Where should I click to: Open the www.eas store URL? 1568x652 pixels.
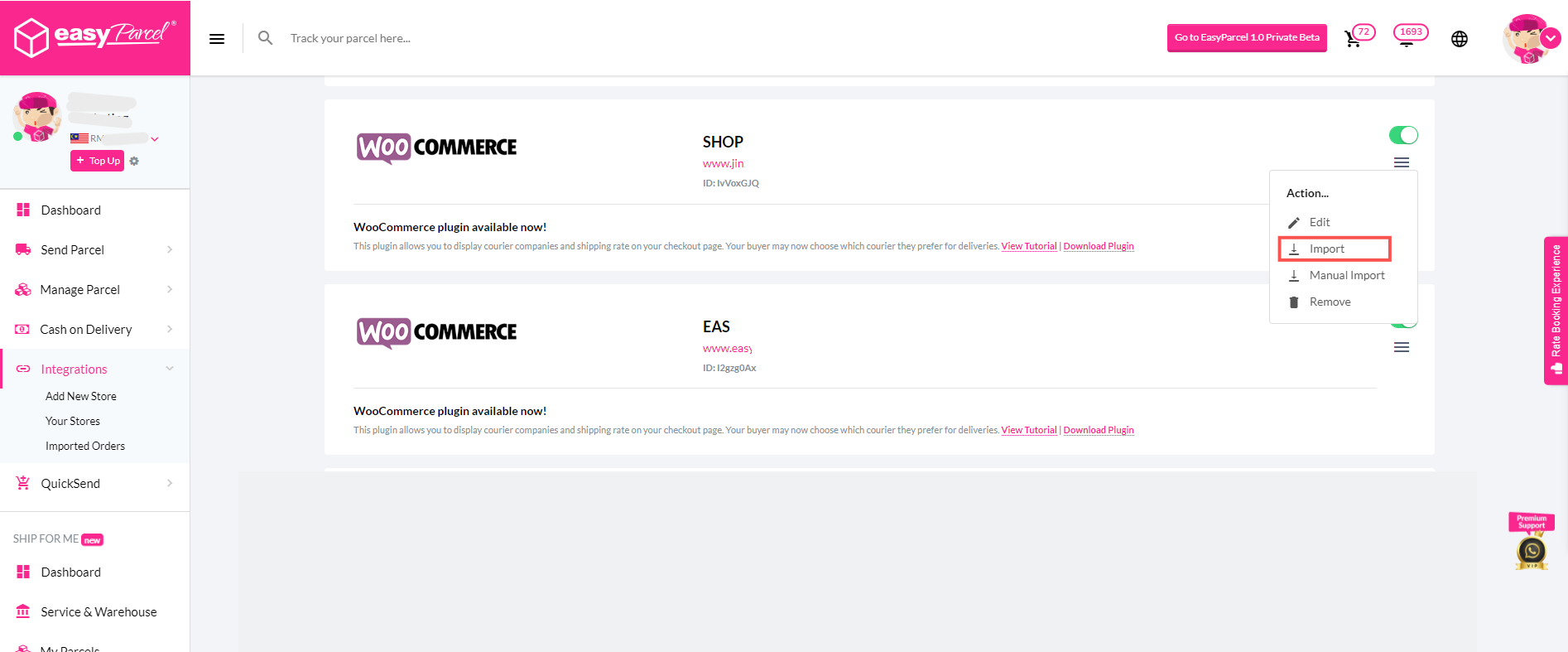pos(728,348)
